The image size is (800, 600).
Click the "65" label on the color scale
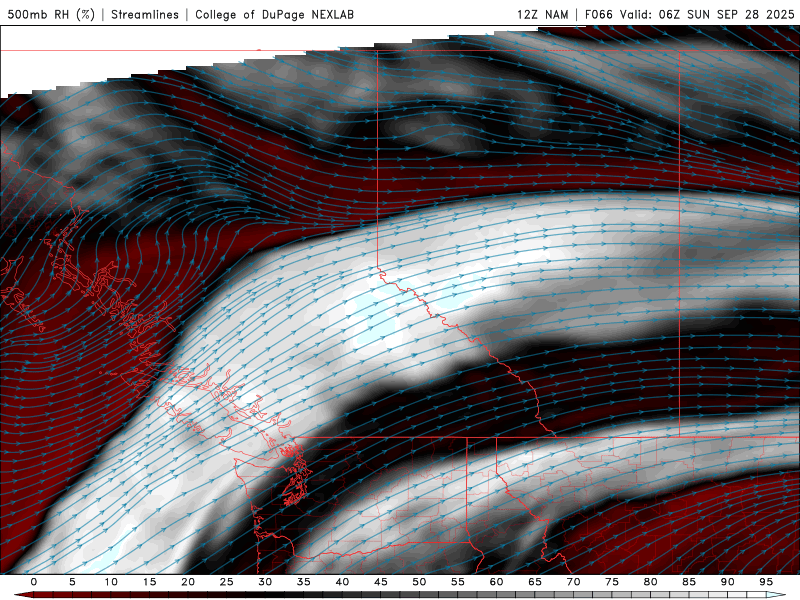pyautogui.click(x=535, y=582)
